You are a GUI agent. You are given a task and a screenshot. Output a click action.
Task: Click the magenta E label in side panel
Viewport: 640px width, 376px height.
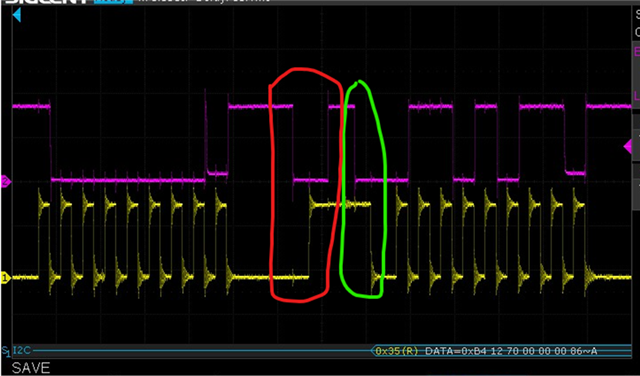(x=636, y=52)
